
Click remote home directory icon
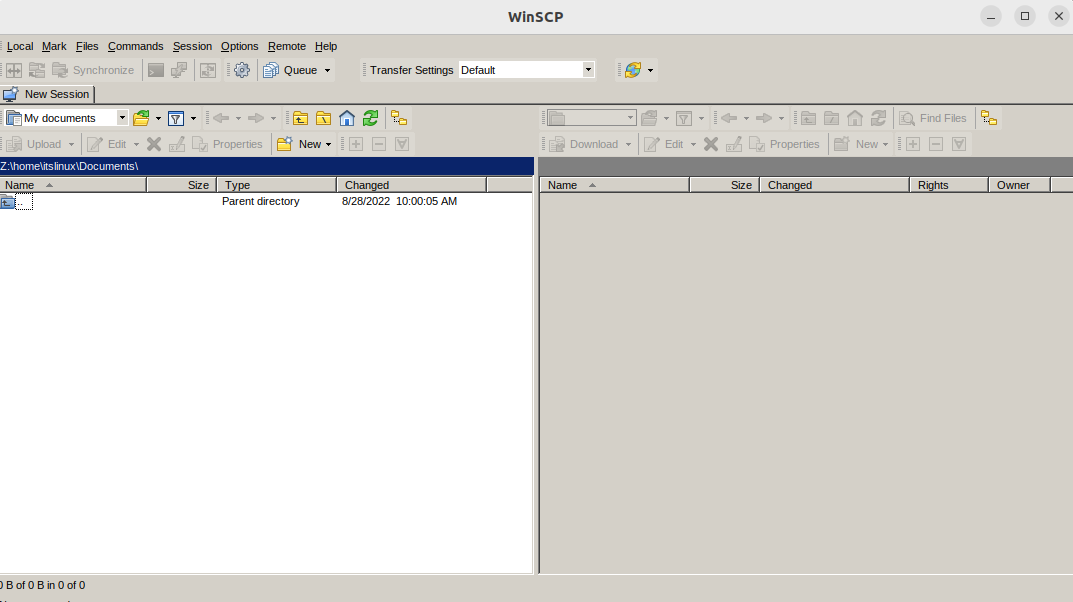coord(855,118)
